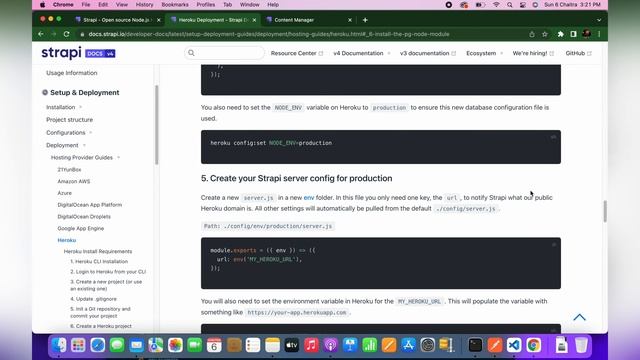Image resolution: width=640 pixels, height=360 pixels.
Task: Click the scroll-to-top arrow icon
Action: [x=579, y=317]
